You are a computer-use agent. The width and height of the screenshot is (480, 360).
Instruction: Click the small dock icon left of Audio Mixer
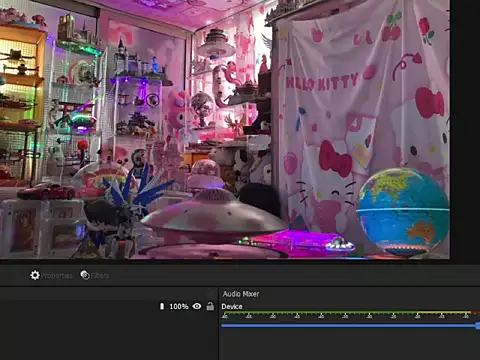211,293
